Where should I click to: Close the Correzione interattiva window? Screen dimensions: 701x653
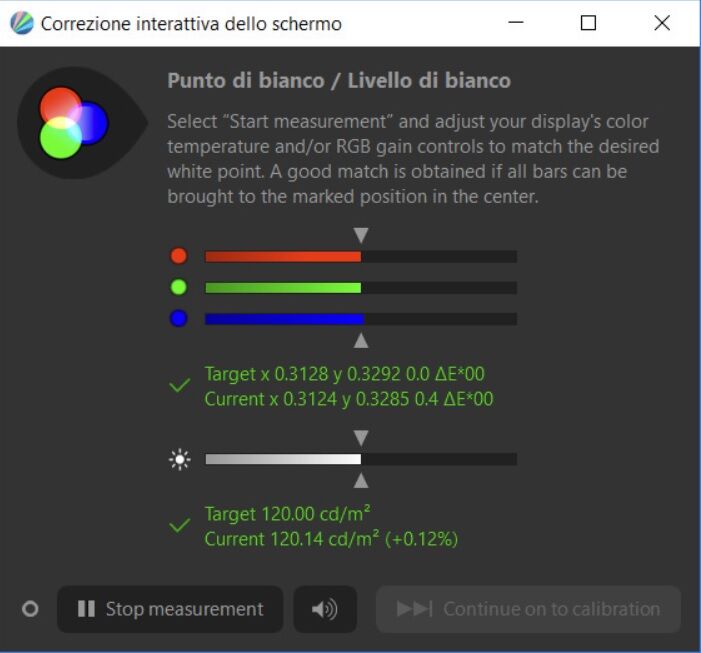click(662, 23)
